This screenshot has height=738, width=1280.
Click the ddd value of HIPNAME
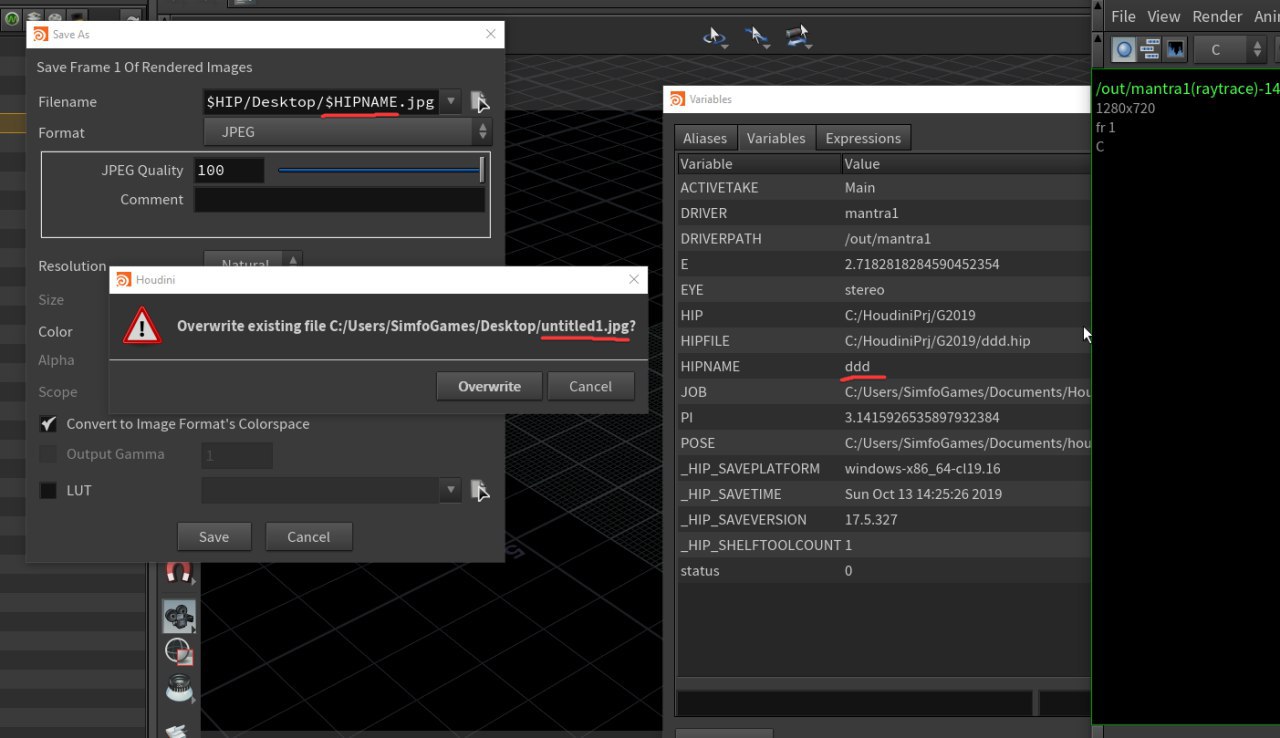857,366
